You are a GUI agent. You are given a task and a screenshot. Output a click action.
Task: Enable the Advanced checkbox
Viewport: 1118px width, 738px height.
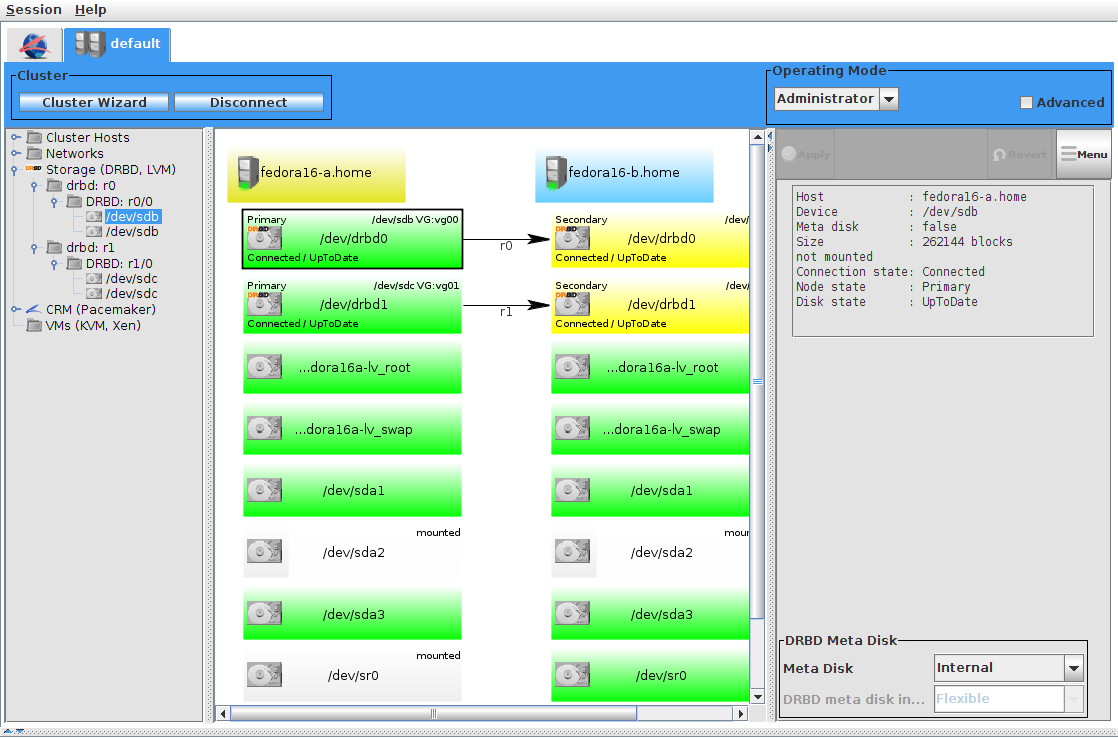click(x=1025, y=102)
